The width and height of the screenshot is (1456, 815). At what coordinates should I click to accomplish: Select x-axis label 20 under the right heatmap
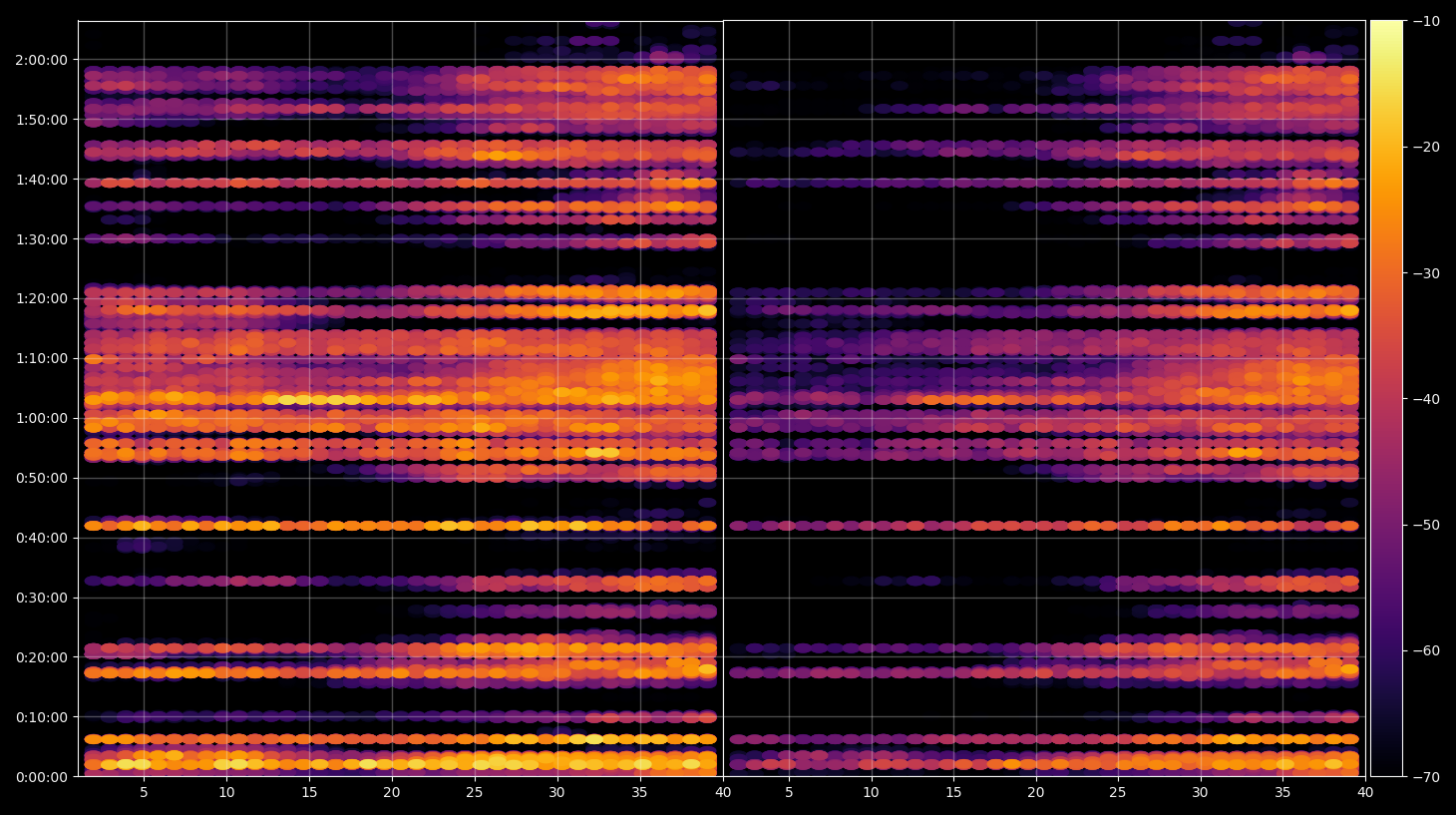pos(1036,792)
